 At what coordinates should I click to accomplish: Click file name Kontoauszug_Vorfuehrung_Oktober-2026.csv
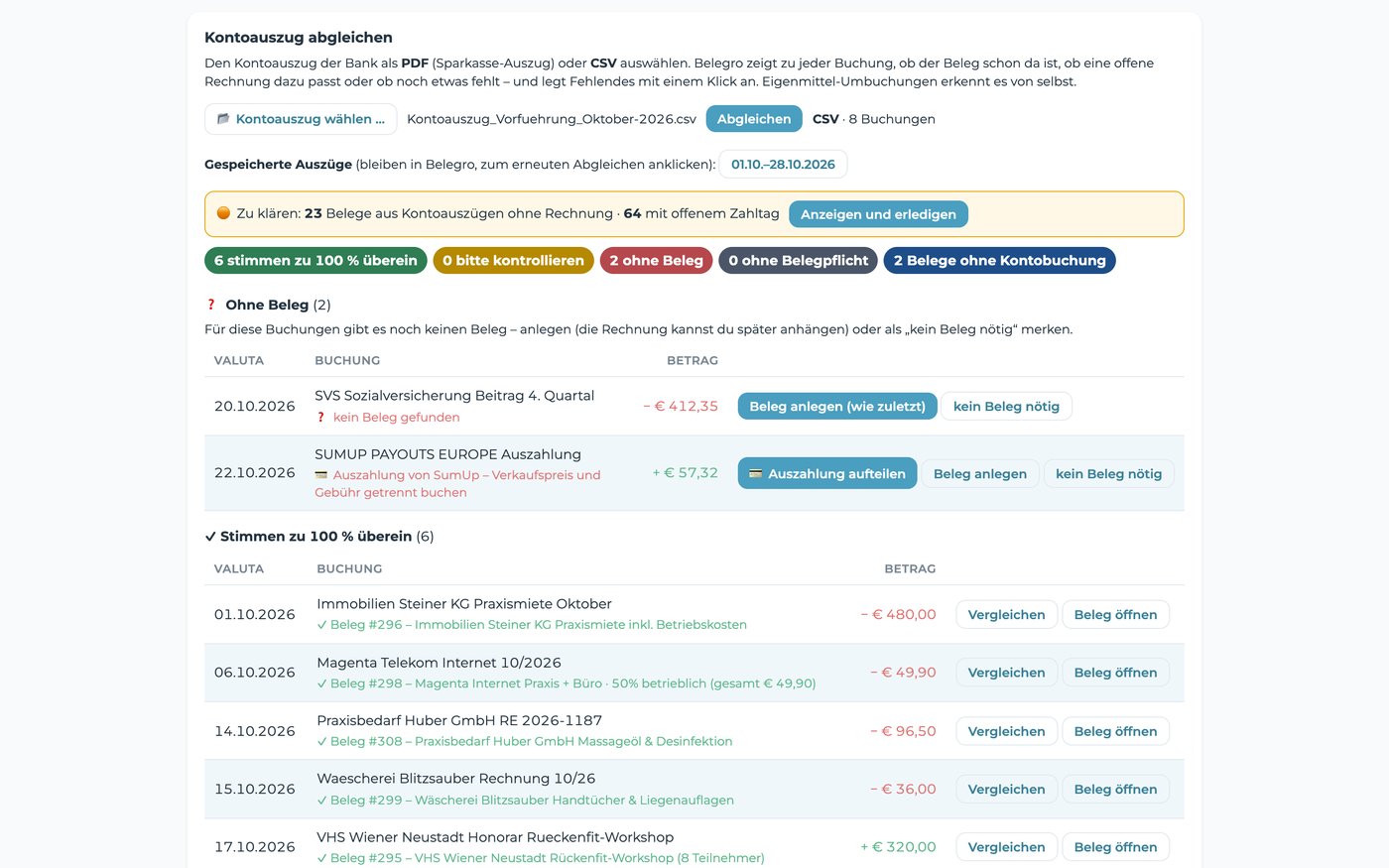pyautogui.click(x=552, y=119)
